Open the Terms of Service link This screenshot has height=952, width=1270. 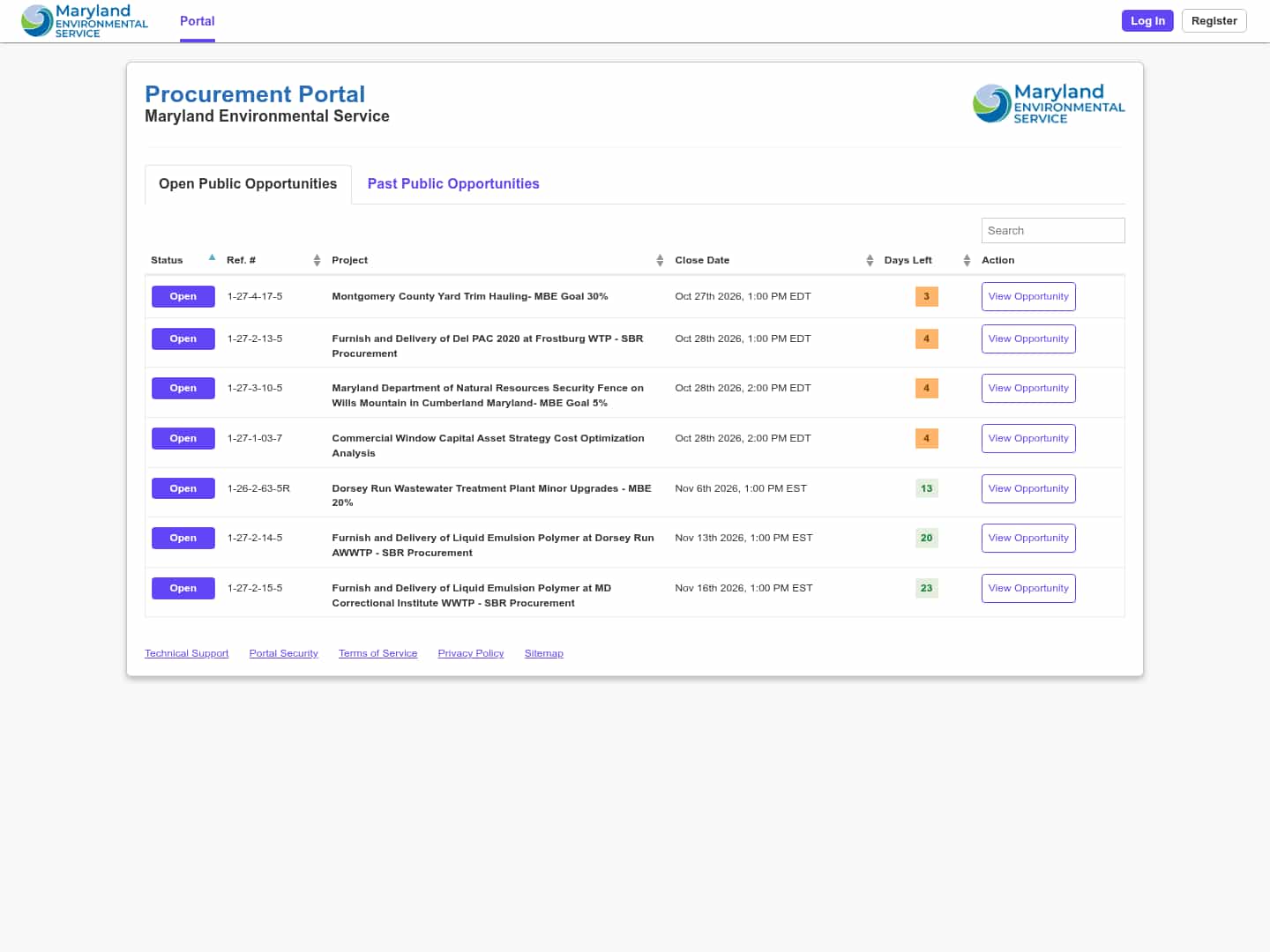coord(377,654)
